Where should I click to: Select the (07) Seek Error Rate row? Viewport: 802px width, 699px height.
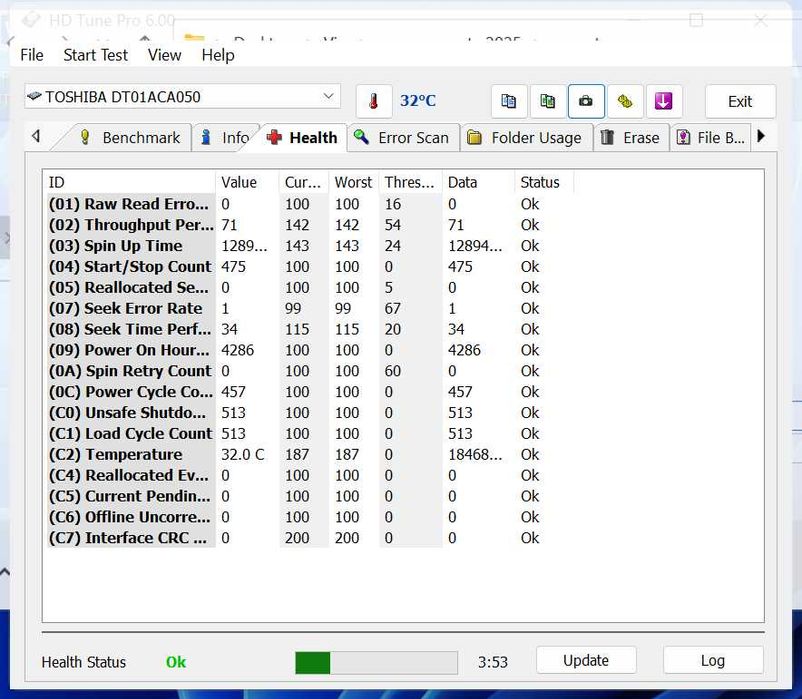pos(310,308)
